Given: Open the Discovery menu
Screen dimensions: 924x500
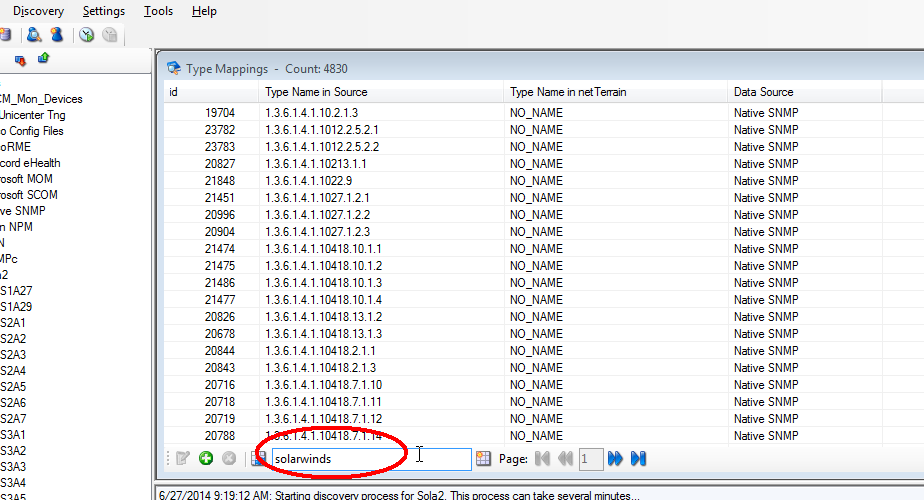Looking at the screenshot, I should tap(38, 11).
